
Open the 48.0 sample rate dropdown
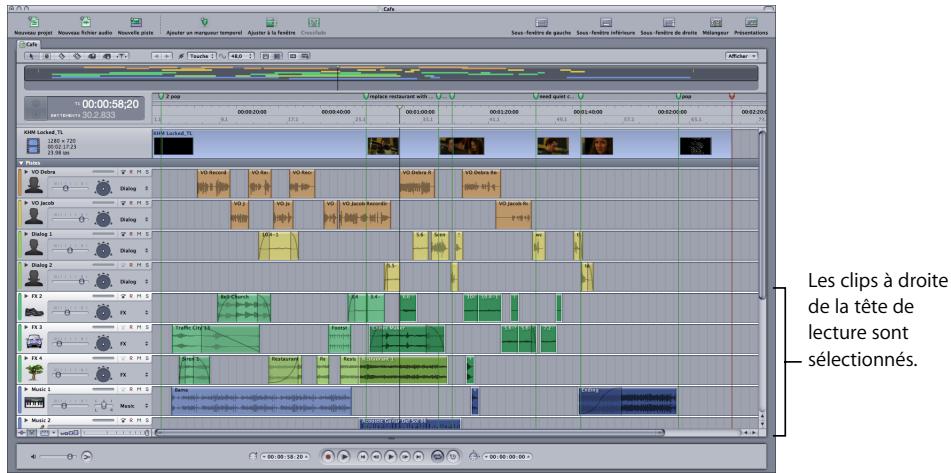coord(240,56)
